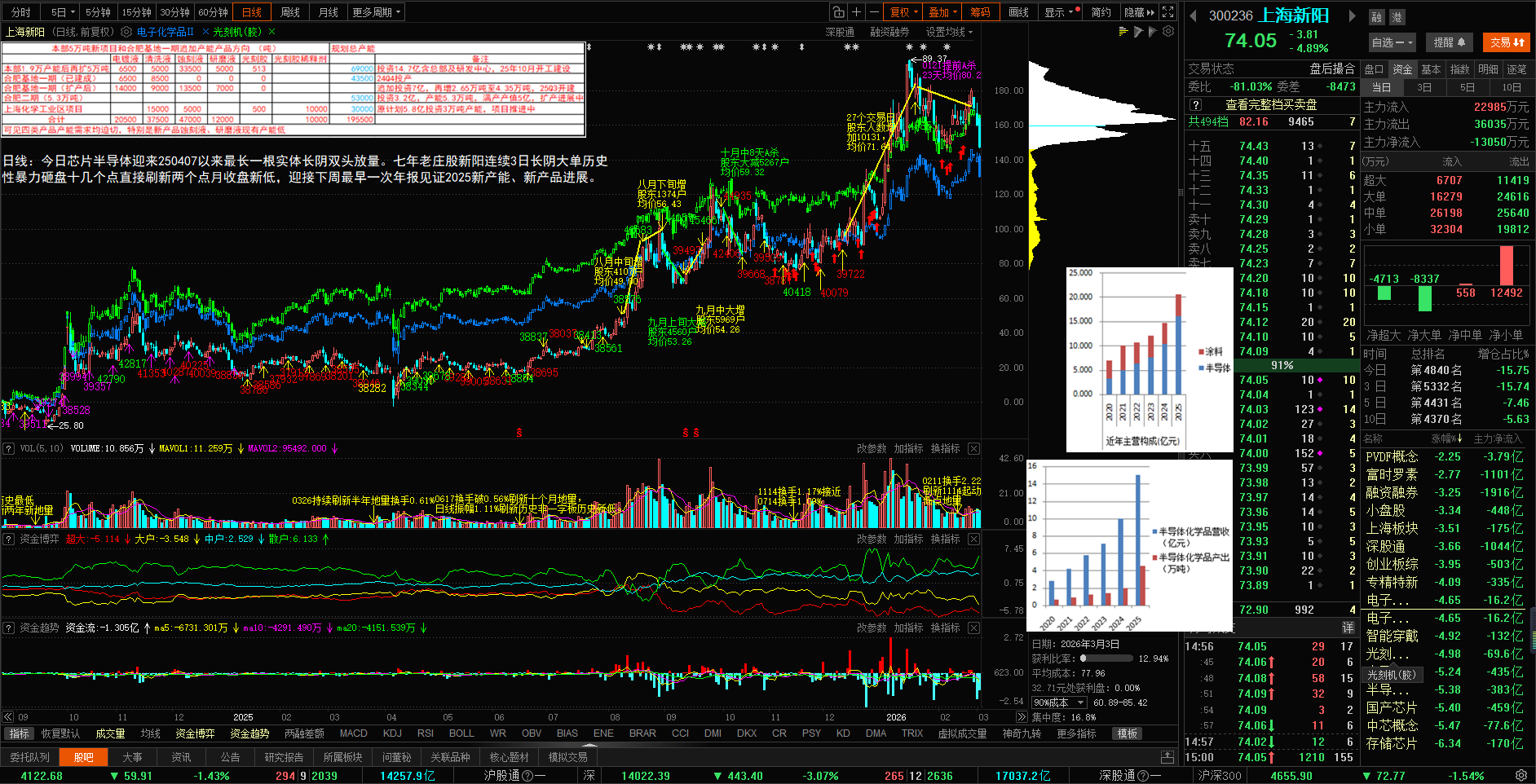Click the help icon of the 资金趋势 panel

(9, 628)
